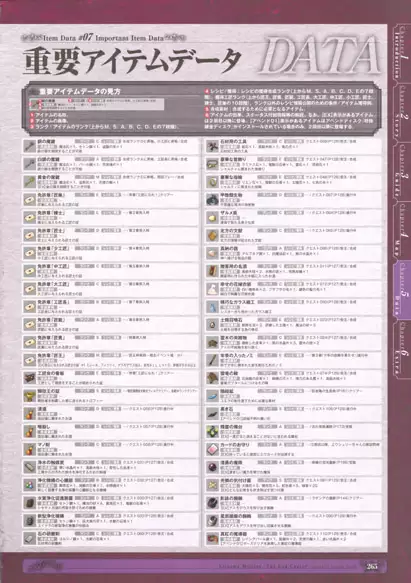The width and height of the screenshot is (411, 583).
Task: Click the カーゴのお守り charm icon
Action: (x=212, y=450)
